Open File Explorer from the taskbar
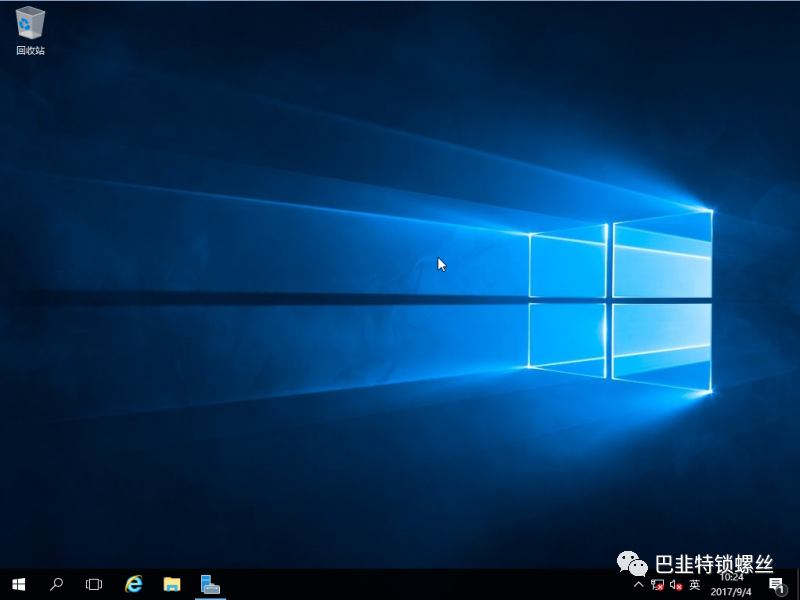This screenshot has width=800, height=600. click(x=172, y=584)
